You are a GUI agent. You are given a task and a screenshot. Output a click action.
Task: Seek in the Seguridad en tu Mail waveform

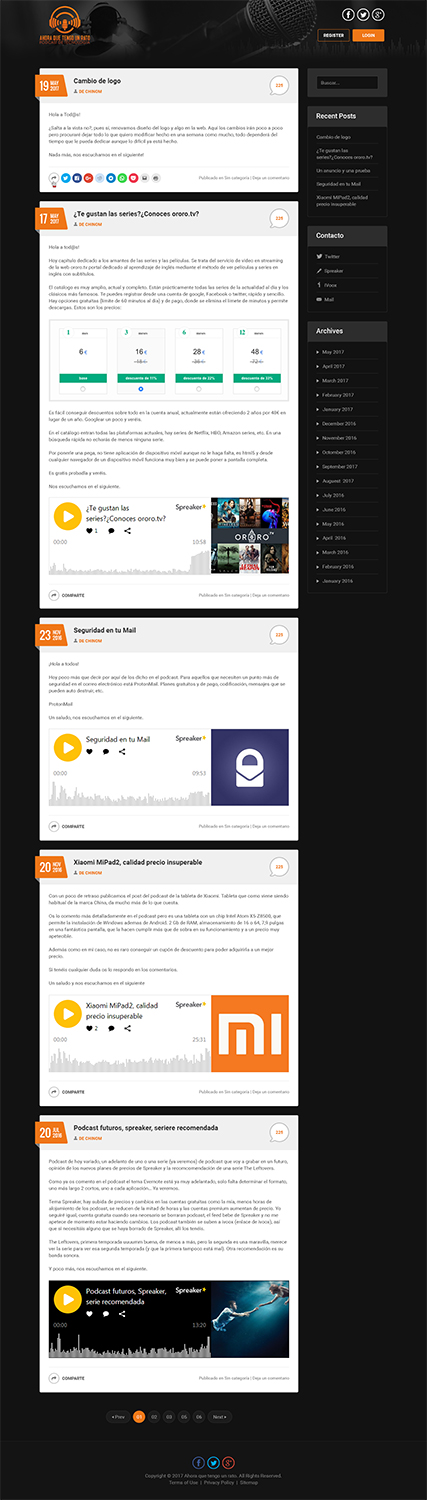[x=128, y=795]
